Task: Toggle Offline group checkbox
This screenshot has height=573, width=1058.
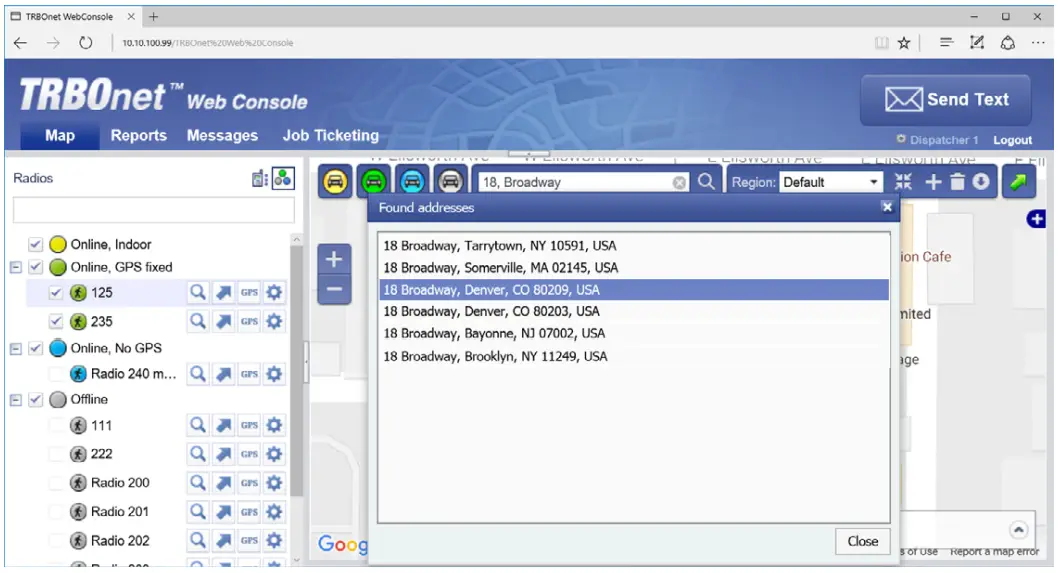Action: [x=35, y=400]
